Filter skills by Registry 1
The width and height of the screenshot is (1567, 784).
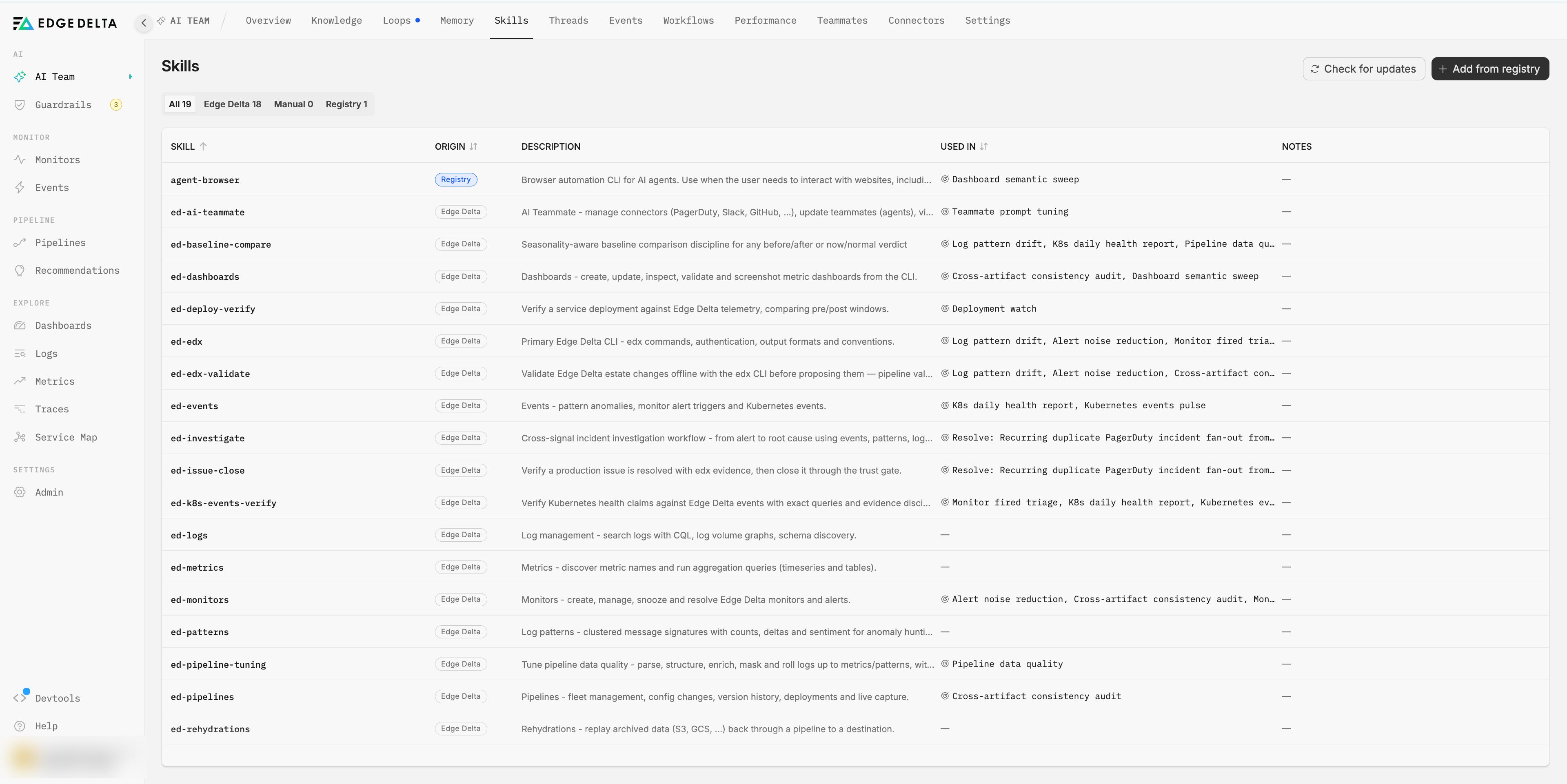click(x=346, y=104)
